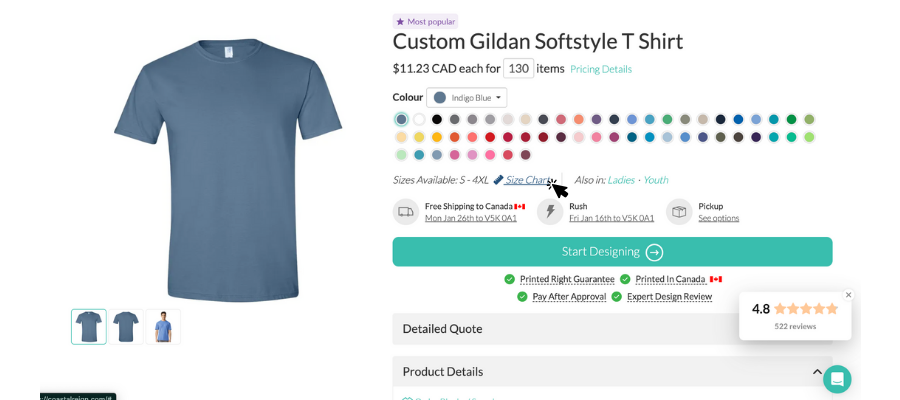Image resolution: width=900 pixels, height=400 pixels.
Task: Collapse the Product Details section
Action: click(817, 372)
